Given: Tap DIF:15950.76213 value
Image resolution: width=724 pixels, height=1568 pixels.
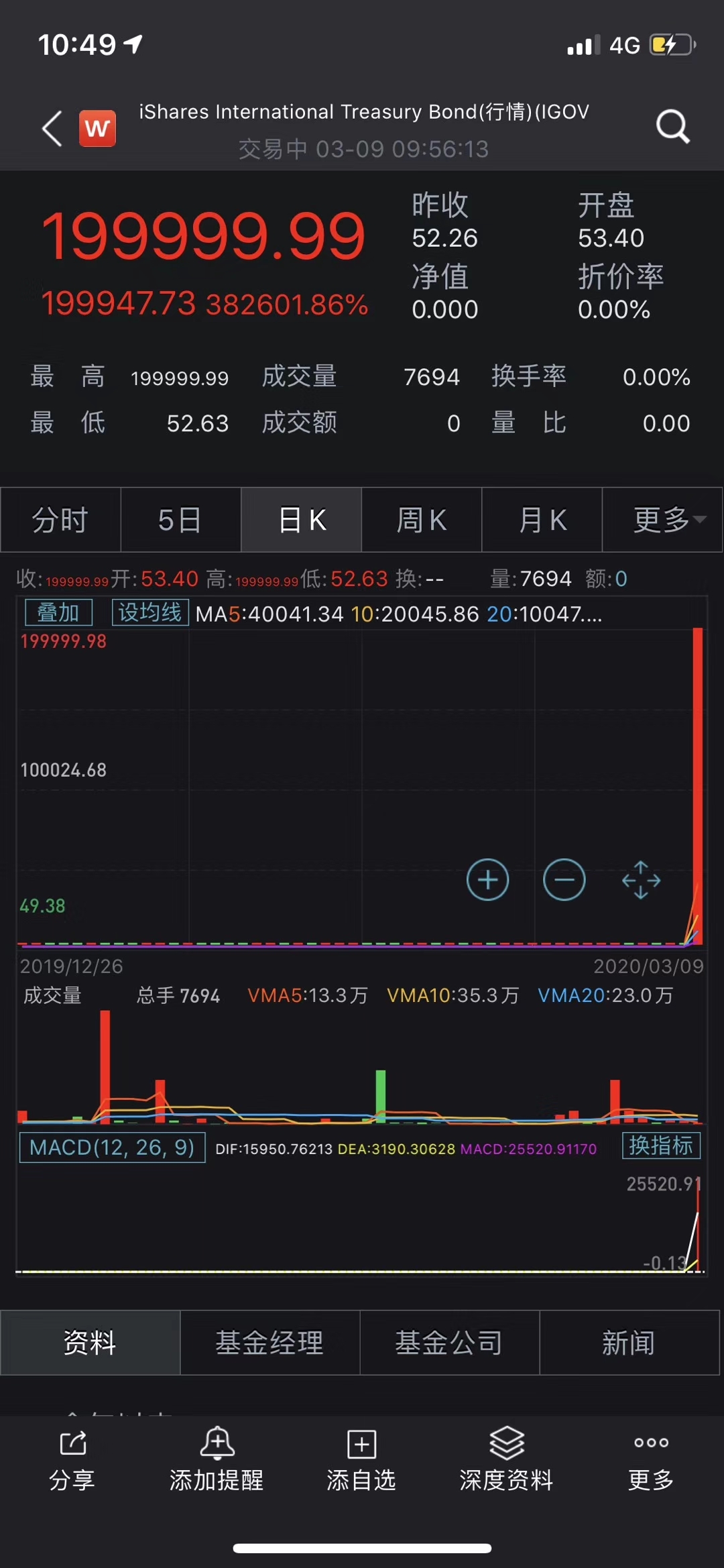Looking at the screenshot, I should click(274, 1149).
